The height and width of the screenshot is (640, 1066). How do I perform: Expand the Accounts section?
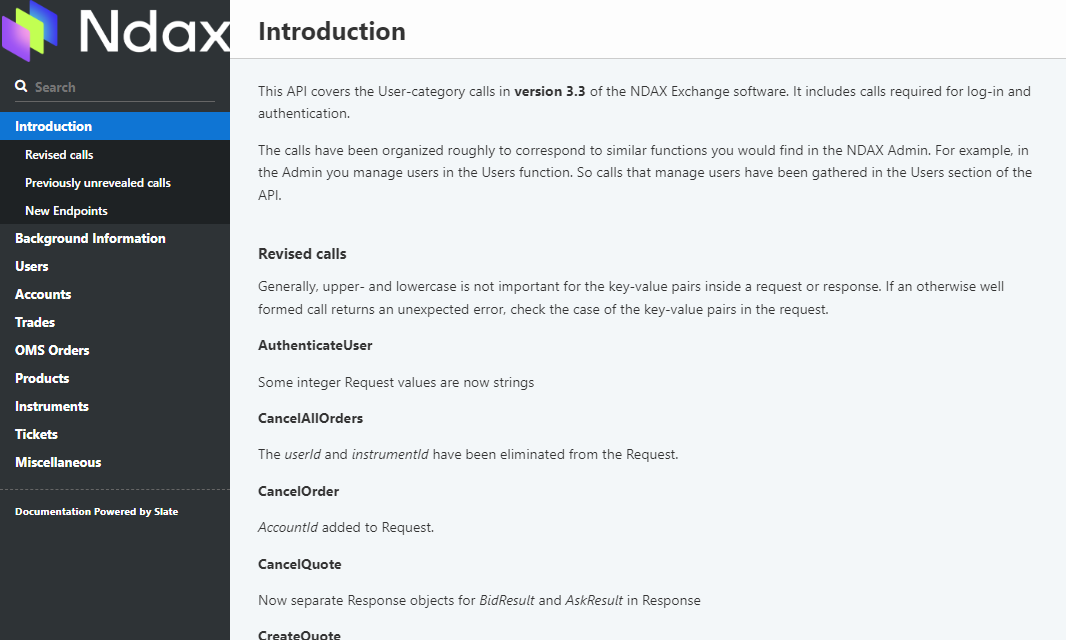(43, 294)
